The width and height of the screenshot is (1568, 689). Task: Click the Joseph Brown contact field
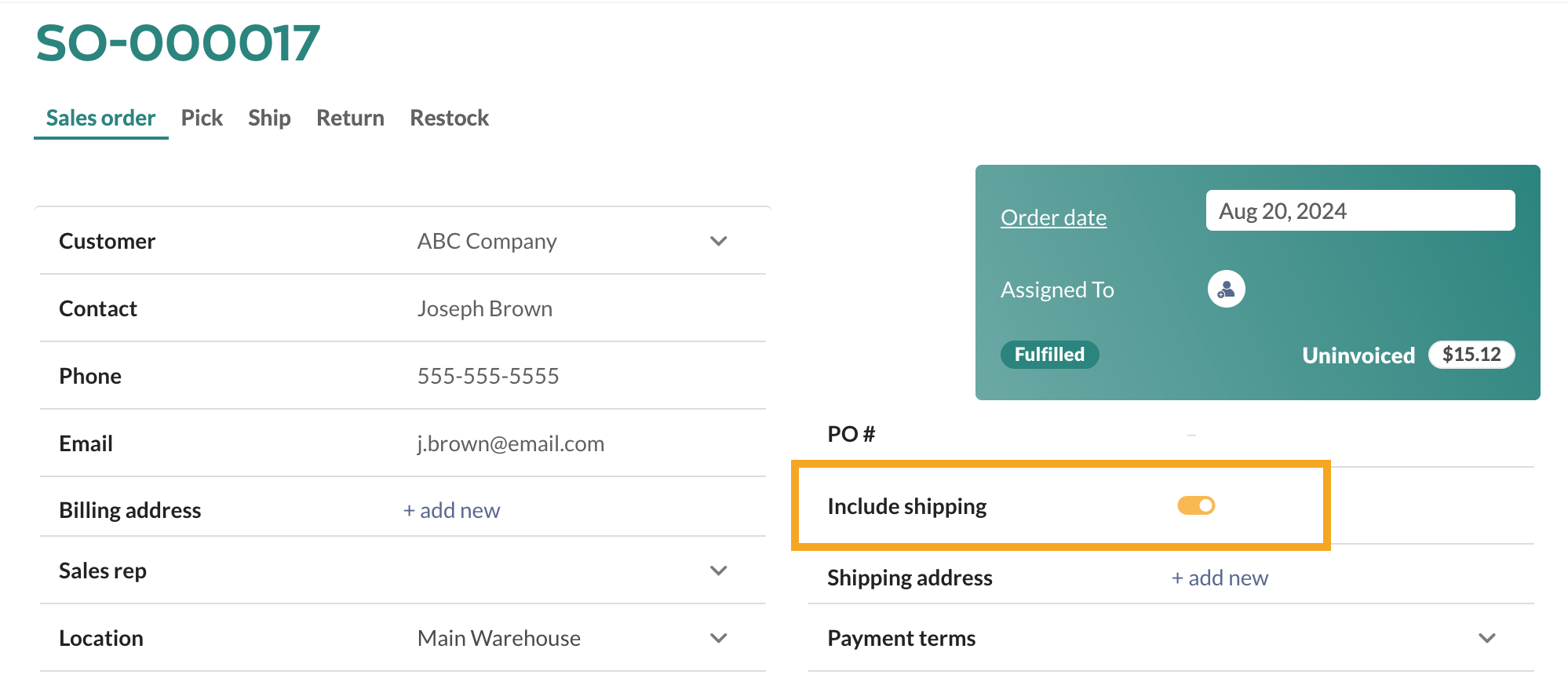pyautogui.click(x=484, y=308)
